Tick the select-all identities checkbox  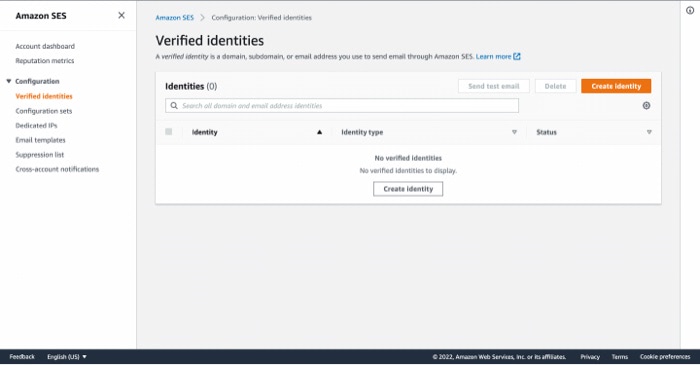pyautogui.click(x=168, y=132)
